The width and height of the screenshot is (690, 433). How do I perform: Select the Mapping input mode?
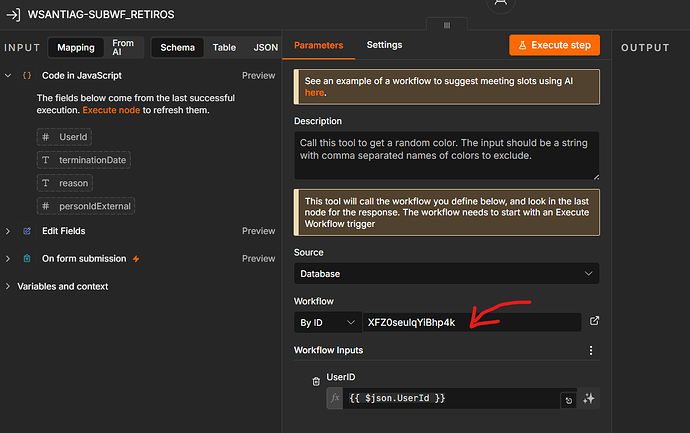[76, 48]
